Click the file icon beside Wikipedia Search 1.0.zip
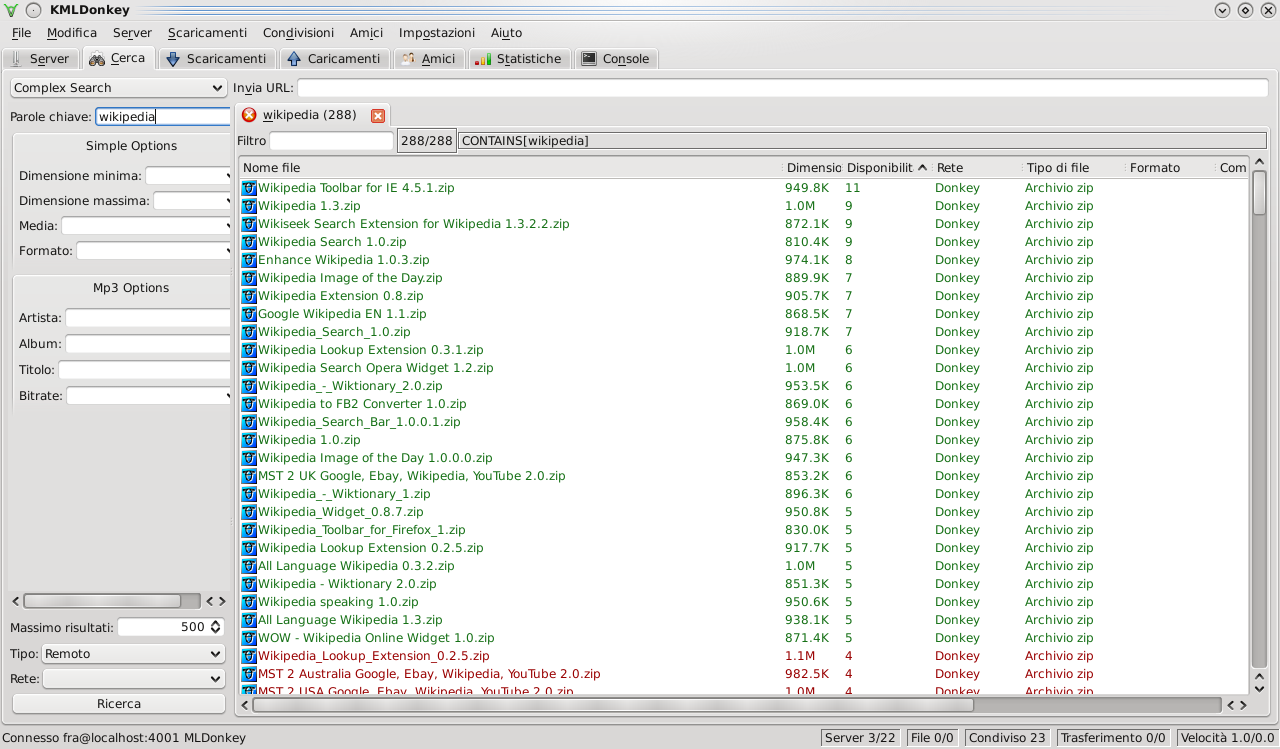This screenshot has width=1280, height=749. [x=249, y=242]
